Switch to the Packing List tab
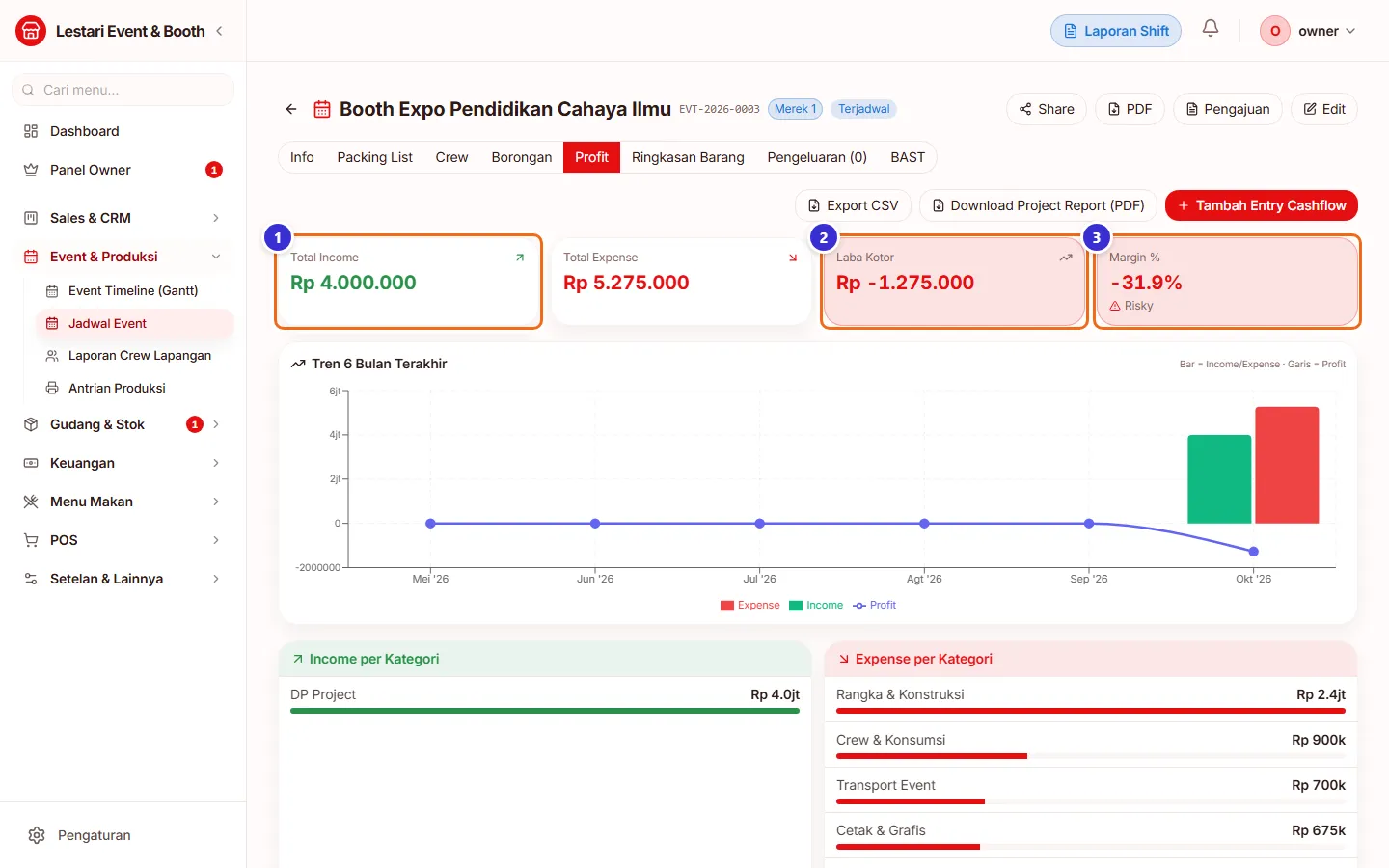Viewport: 1389px width, 868px height. click(x=374, y=157)
